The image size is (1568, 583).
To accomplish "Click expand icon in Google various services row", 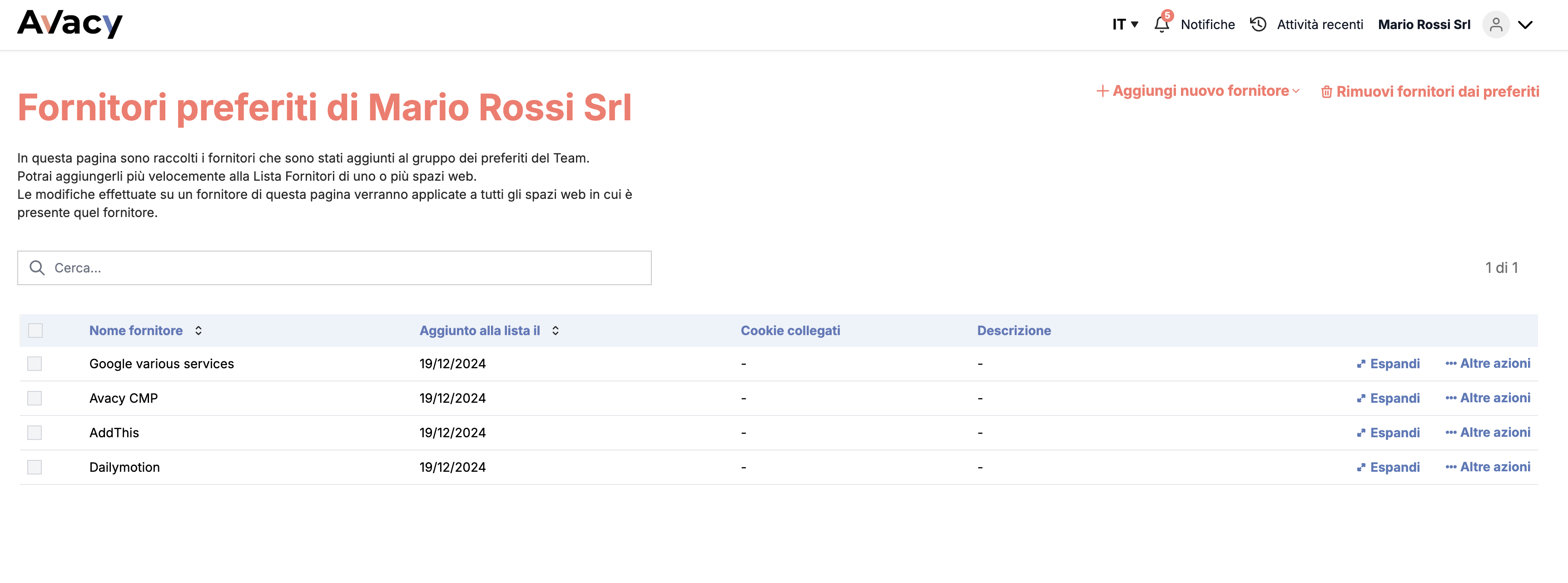I will 1361,364.
